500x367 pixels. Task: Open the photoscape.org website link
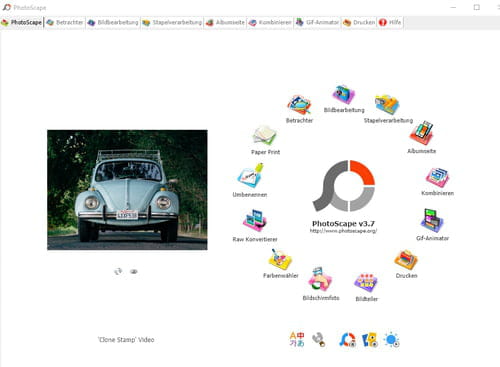pyautogui.click(x=344, y=231)
